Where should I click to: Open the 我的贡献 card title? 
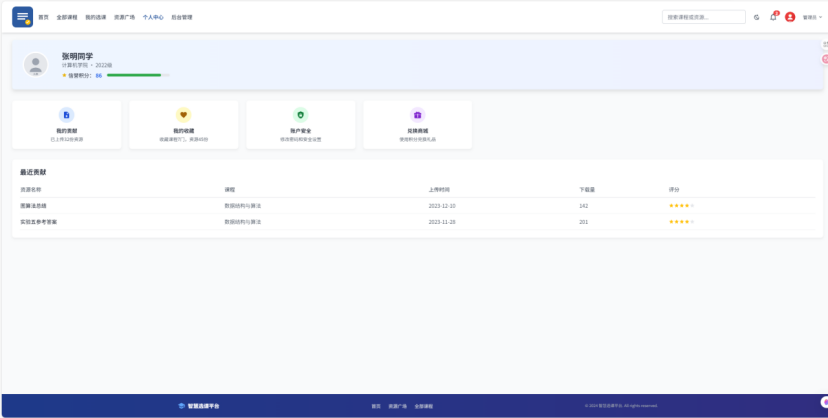[x=67, y=131]
